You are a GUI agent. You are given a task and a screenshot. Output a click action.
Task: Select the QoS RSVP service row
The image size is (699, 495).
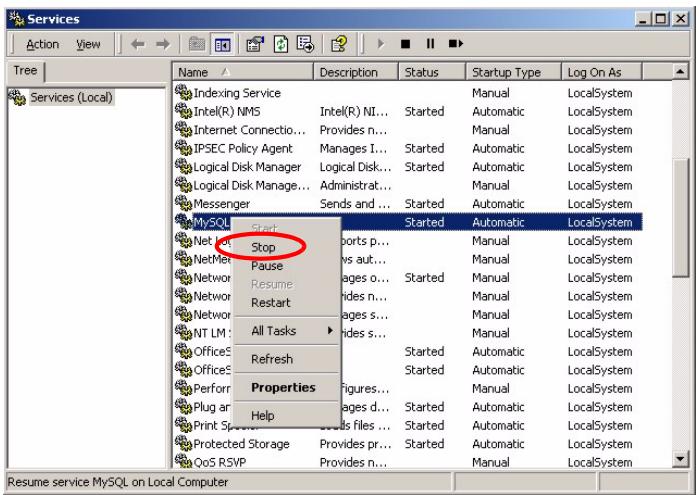(407, 462)
